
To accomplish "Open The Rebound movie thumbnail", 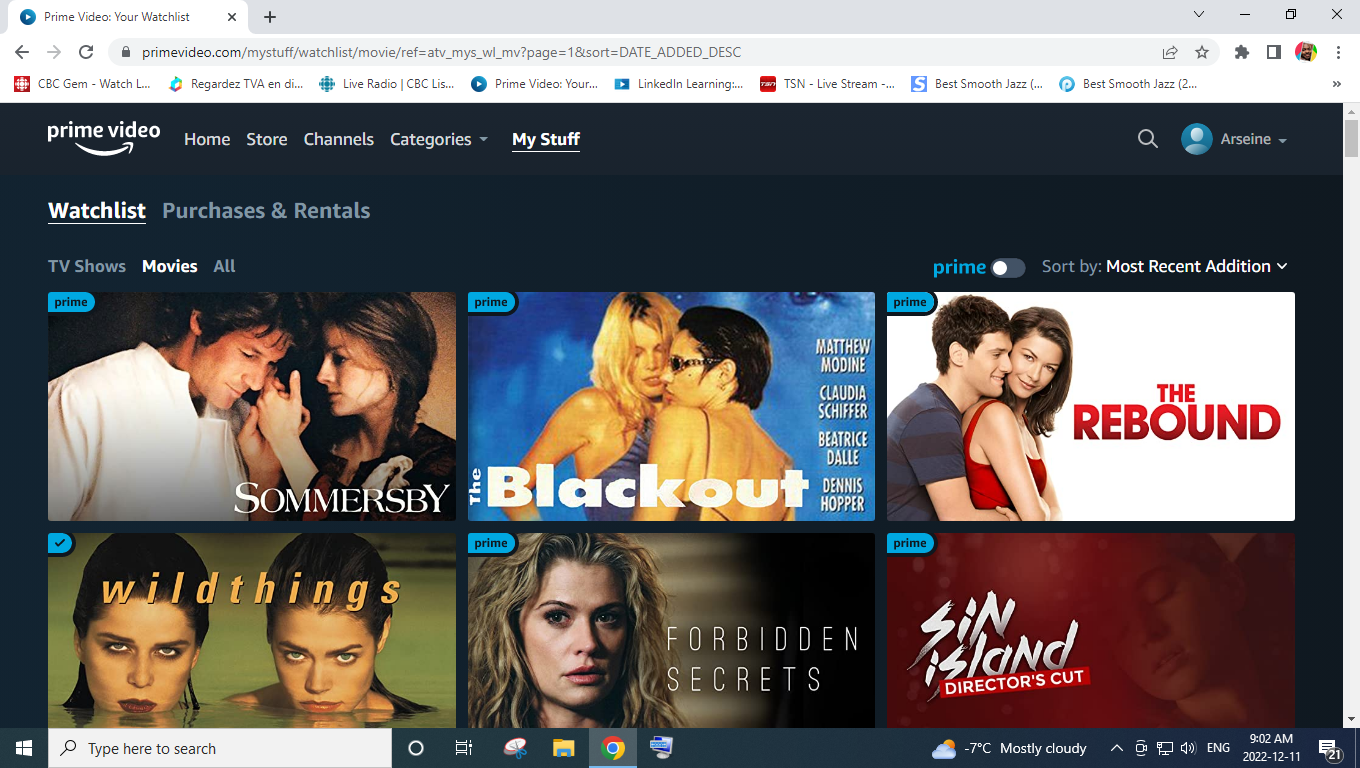I will 1090,406.
